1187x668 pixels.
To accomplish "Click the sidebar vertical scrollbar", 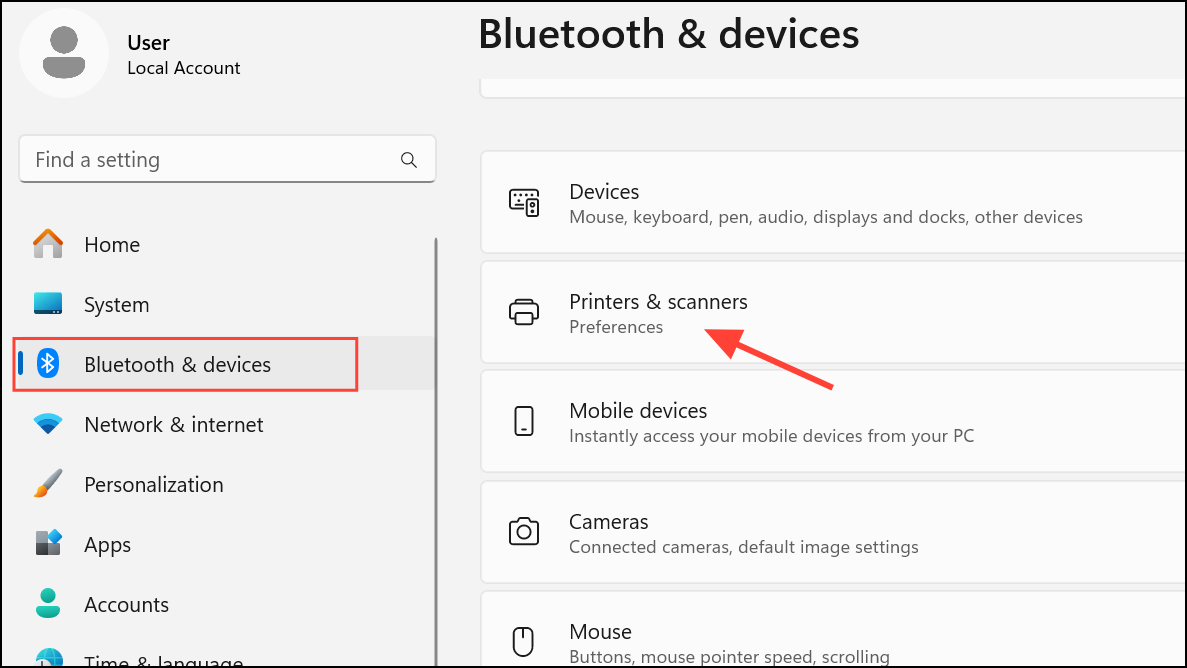I will 436,452.
